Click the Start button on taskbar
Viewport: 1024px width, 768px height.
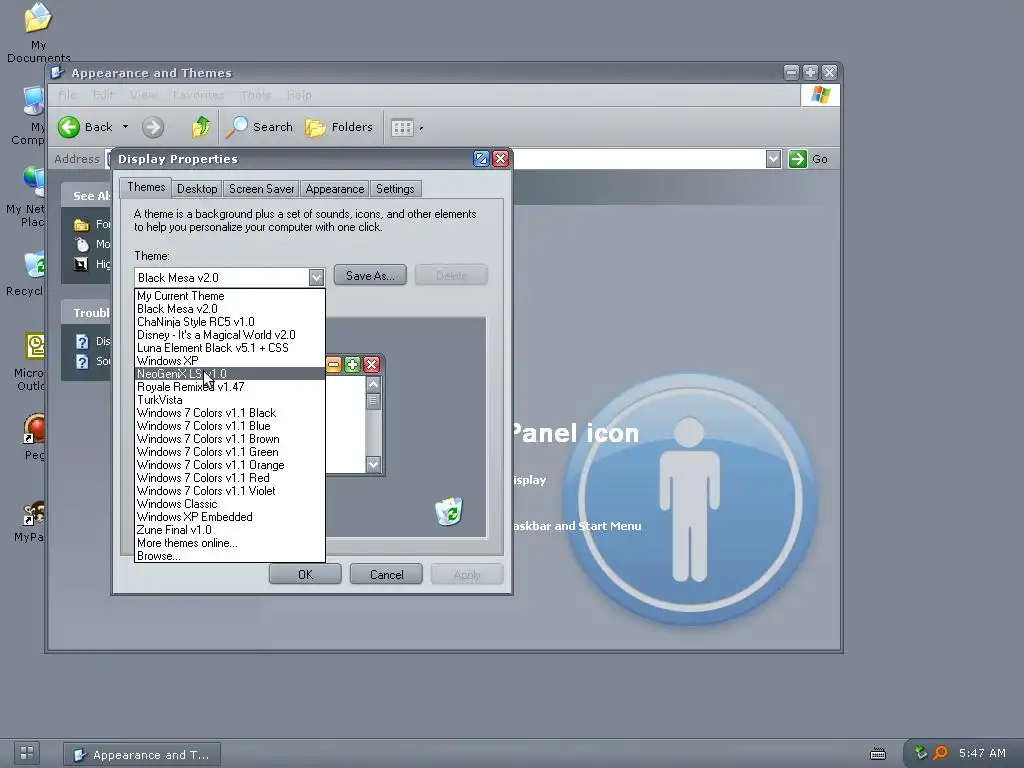pyautogui.click(x=27, y=753)
